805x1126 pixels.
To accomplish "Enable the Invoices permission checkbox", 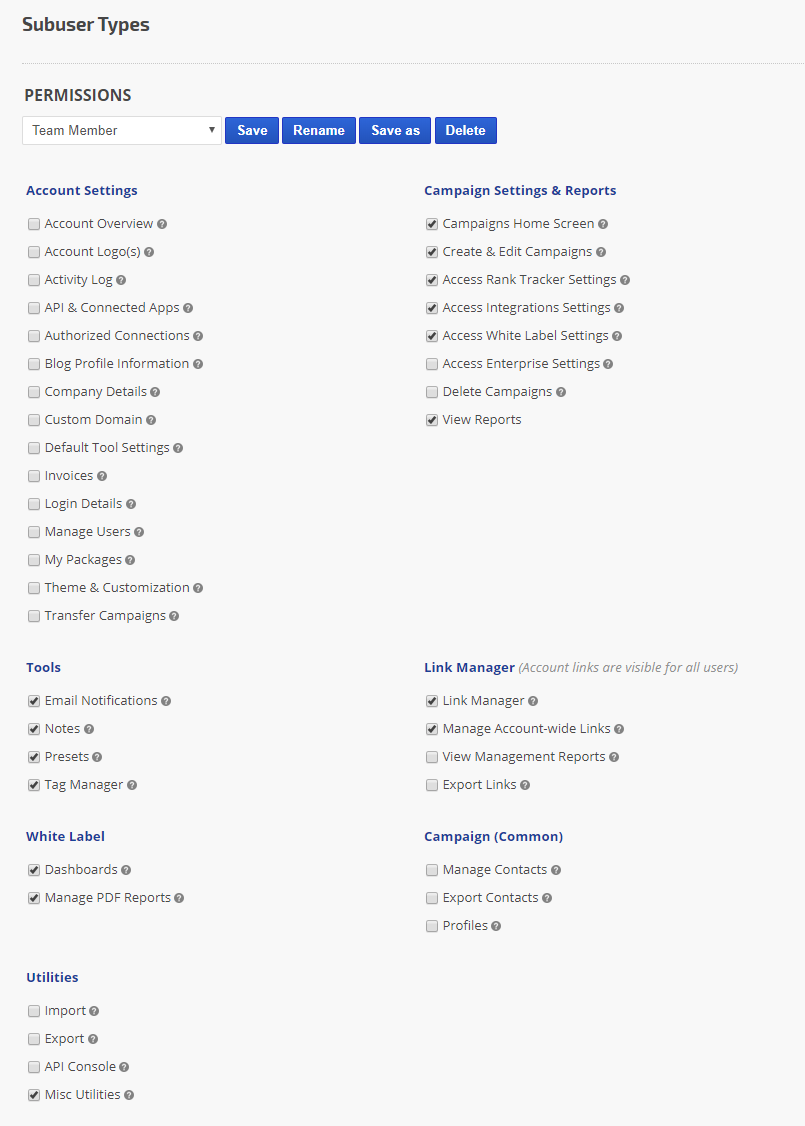I will [x=34, y=476].
